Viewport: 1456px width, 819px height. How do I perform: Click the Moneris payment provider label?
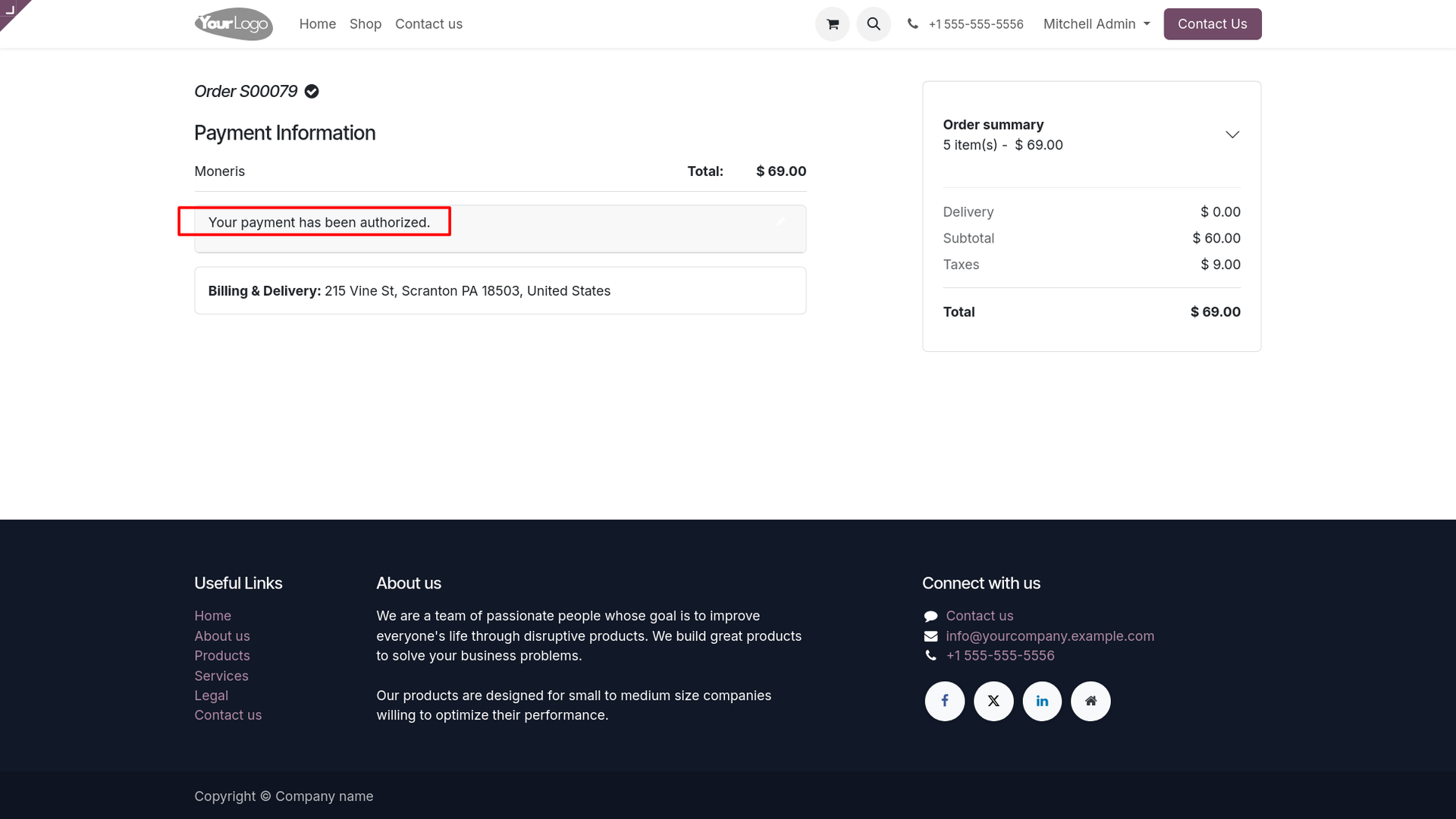point(220,171)
